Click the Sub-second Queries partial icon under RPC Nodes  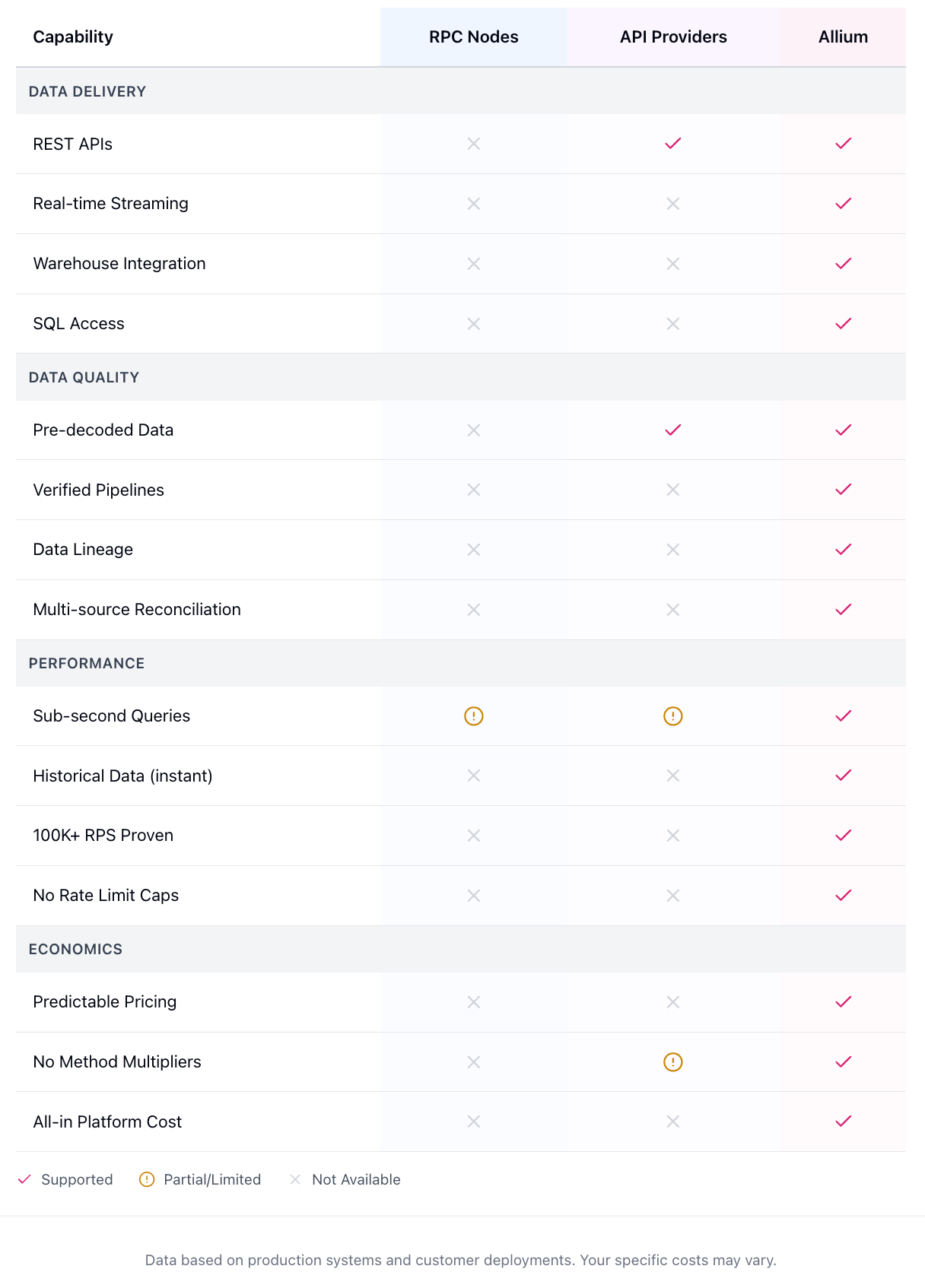[x=473, y=716]
